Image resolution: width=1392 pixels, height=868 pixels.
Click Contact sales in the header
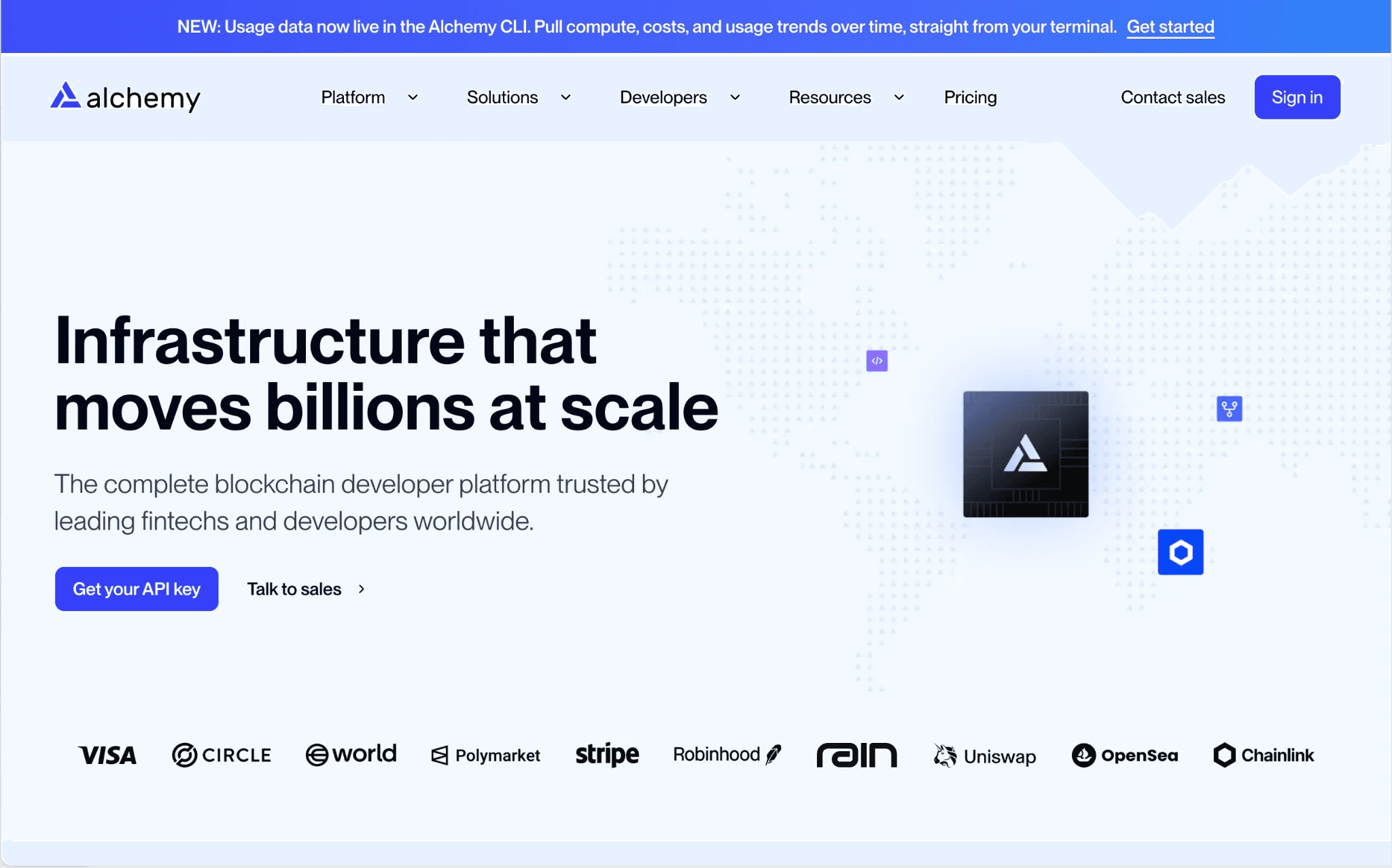1173,98
